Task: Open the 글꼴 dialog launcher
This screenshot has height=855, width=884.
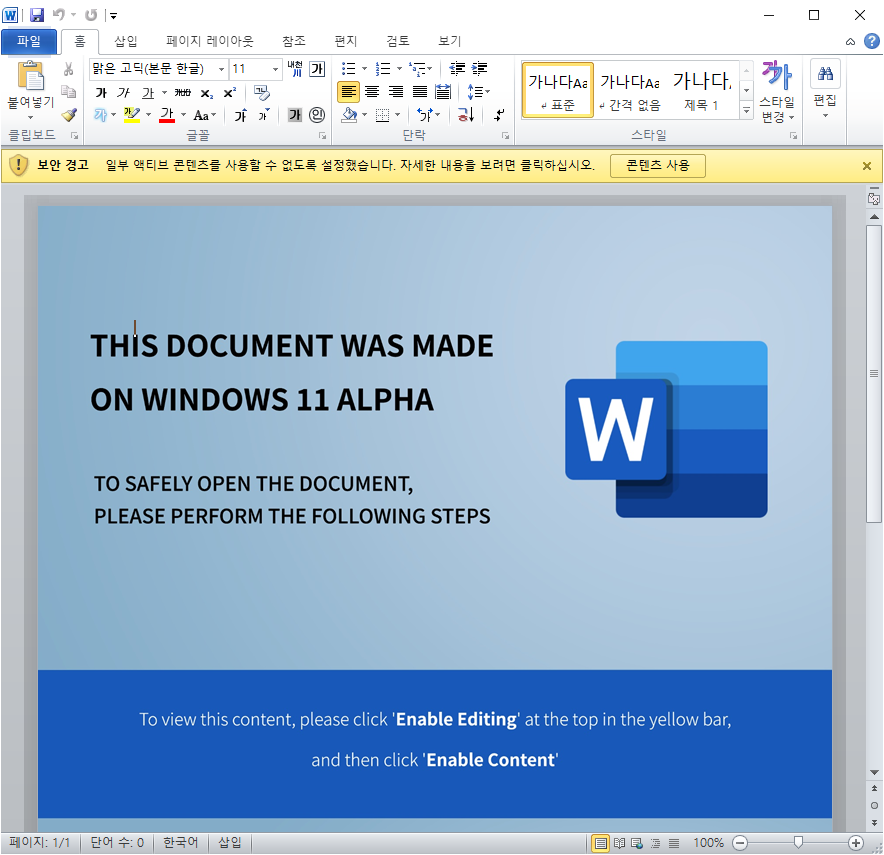Action: tap(322, 136)
